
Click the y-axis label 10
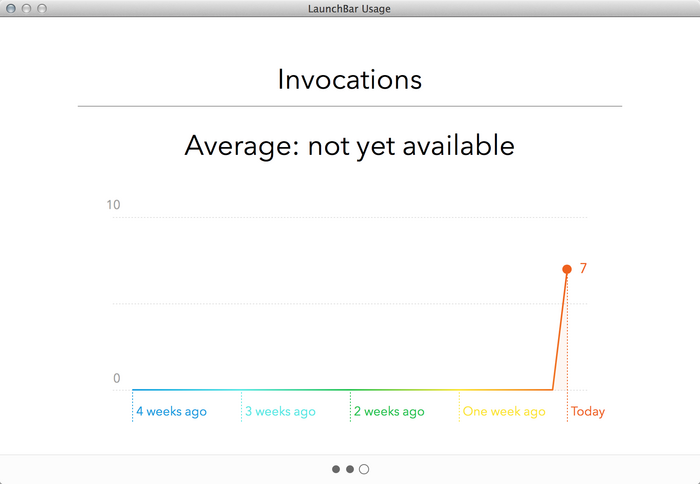[x=113, y=205]
